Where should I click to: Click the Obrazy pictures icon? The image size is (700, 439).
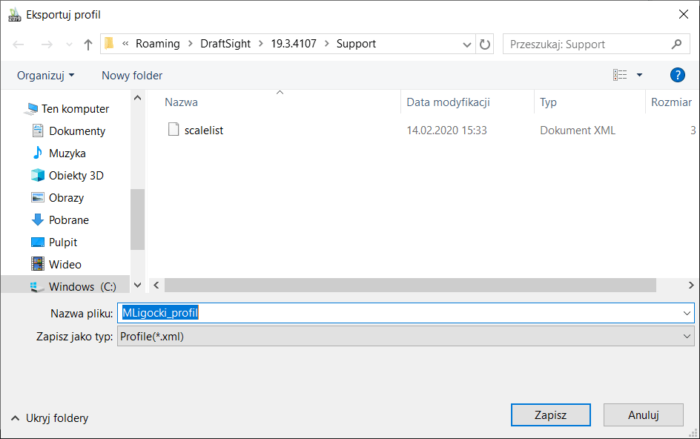[38, 197]
